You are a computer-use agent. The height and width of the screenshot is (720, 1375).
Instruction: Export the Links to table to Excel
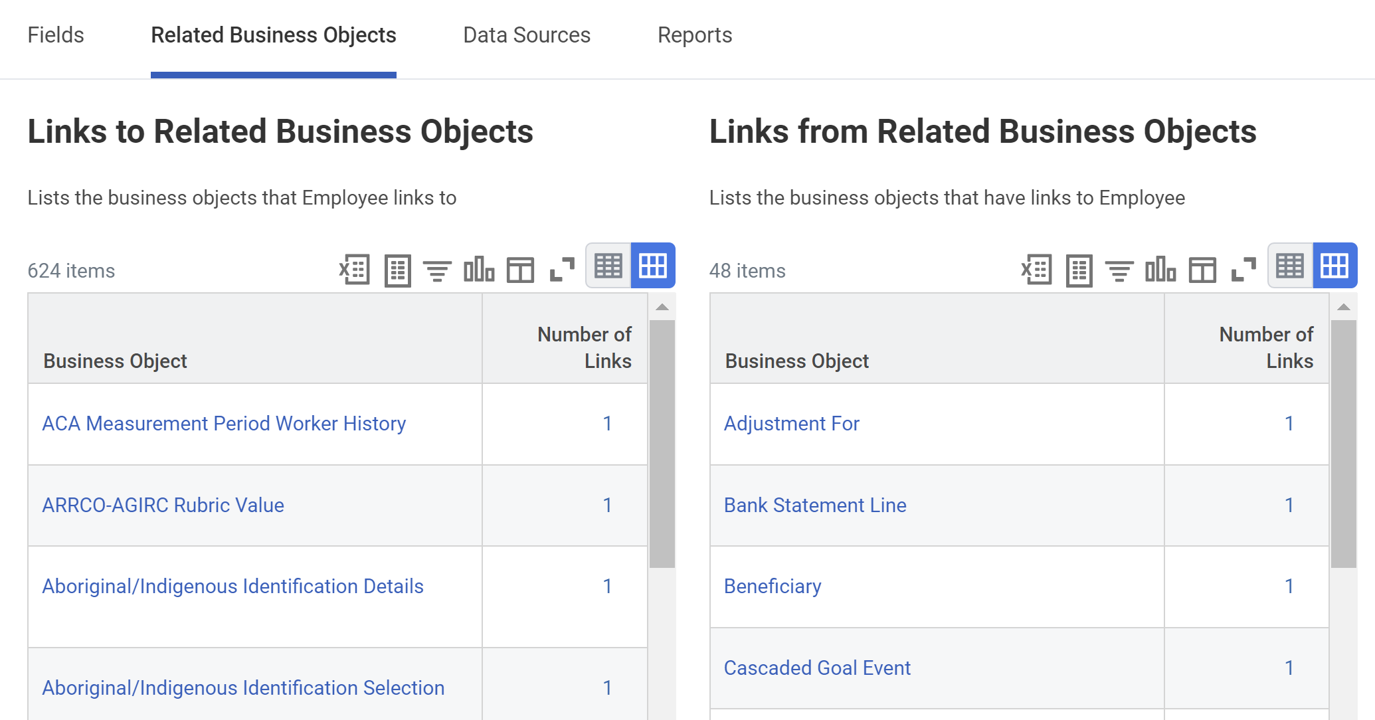click(x=354, y=269)
